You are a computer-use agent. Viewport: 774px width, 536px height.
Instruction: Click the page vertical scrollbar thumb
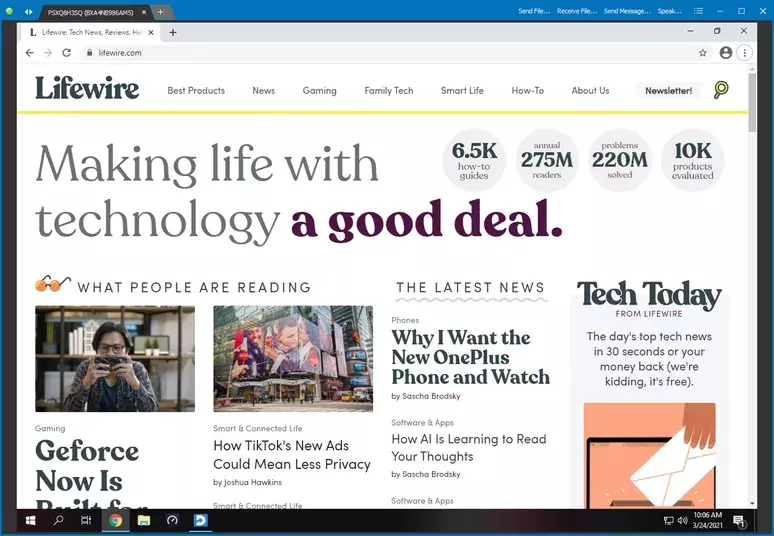pyautogui.click(x=752, y=103)
